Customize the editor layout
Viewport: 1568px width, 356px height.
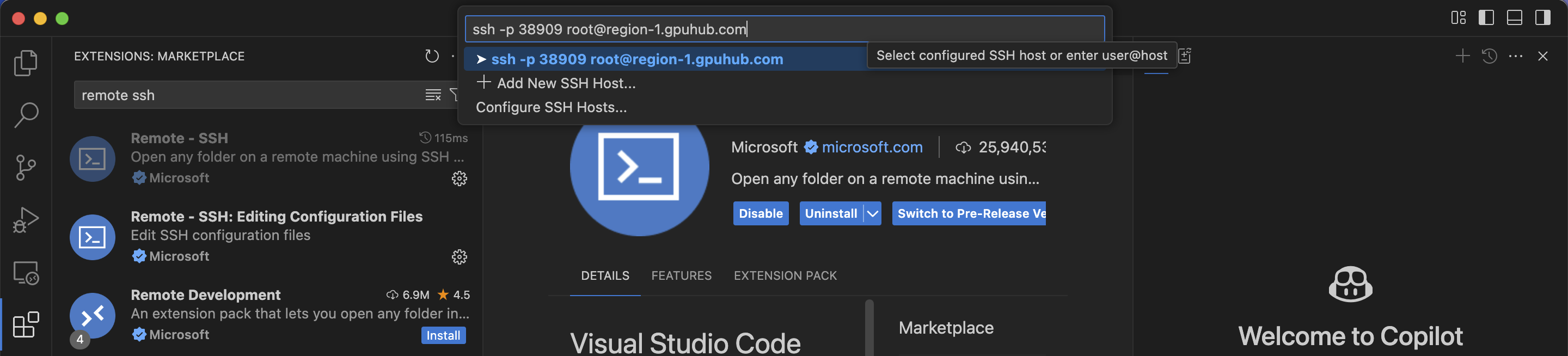pyautogui.click(x=1459, y=17)
